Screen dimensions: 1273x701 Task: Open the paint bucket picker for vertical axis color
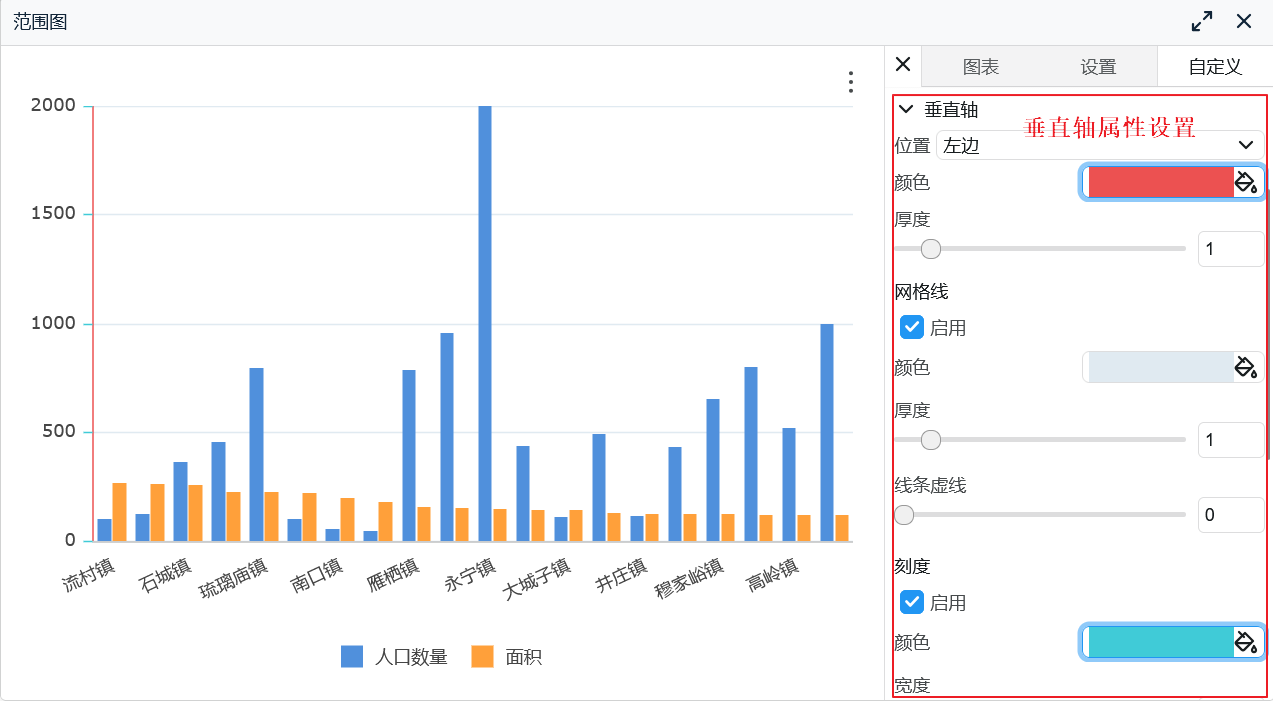coord(1246,182)
